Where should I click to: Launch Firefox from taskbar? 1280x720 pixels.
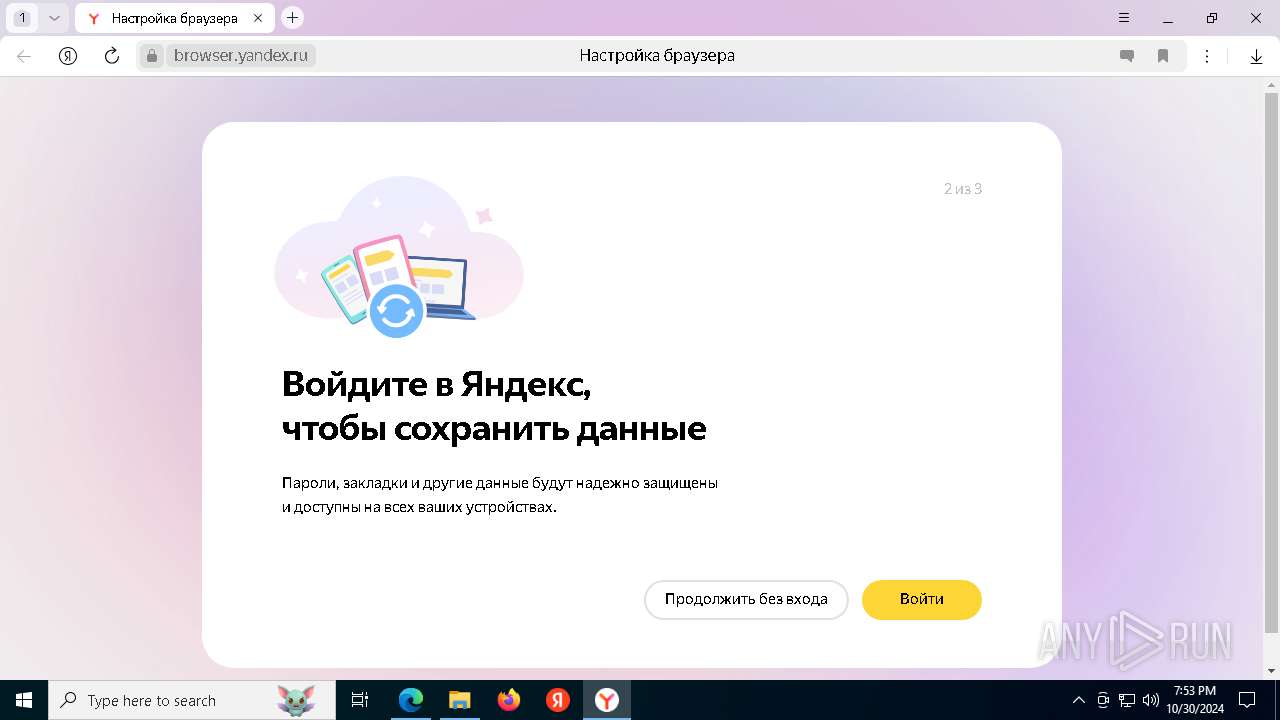click(509, 700)
